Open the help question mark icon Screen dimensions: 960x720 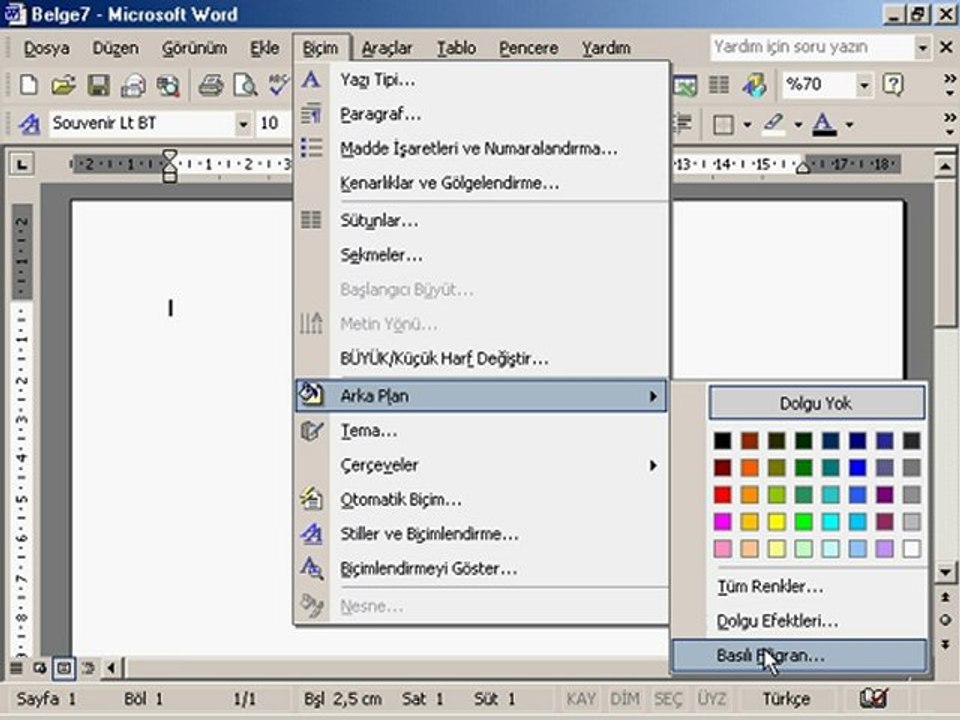893,84
